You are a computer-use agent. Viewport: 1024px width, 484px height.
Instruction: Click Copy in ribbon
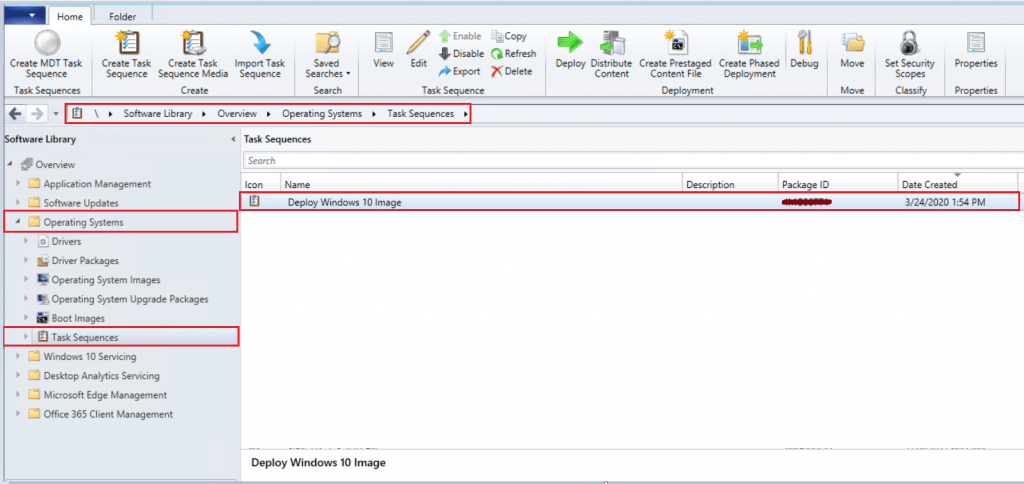tap(509, 36)
